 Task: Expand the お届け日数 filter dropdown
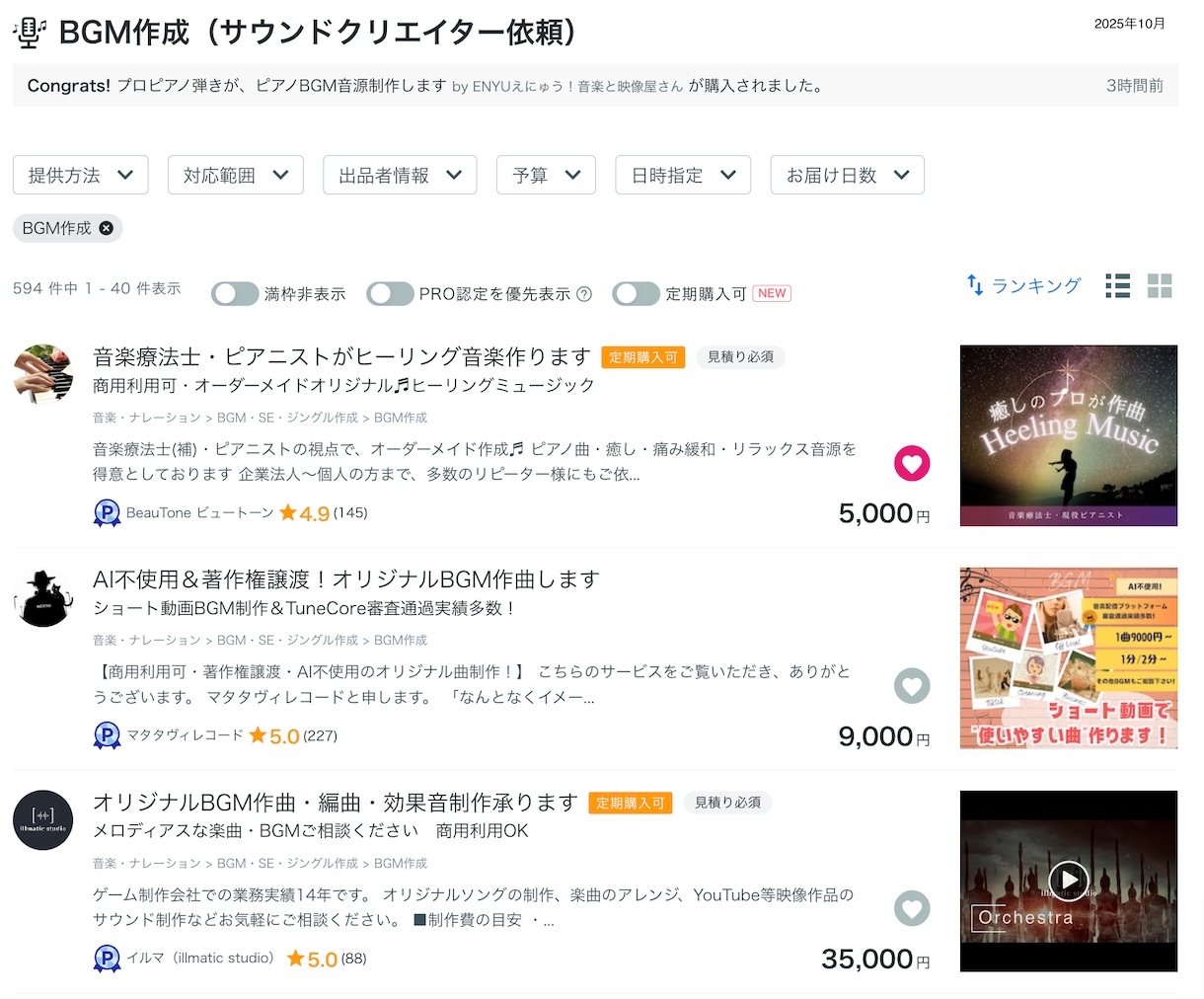coord(848,175)
